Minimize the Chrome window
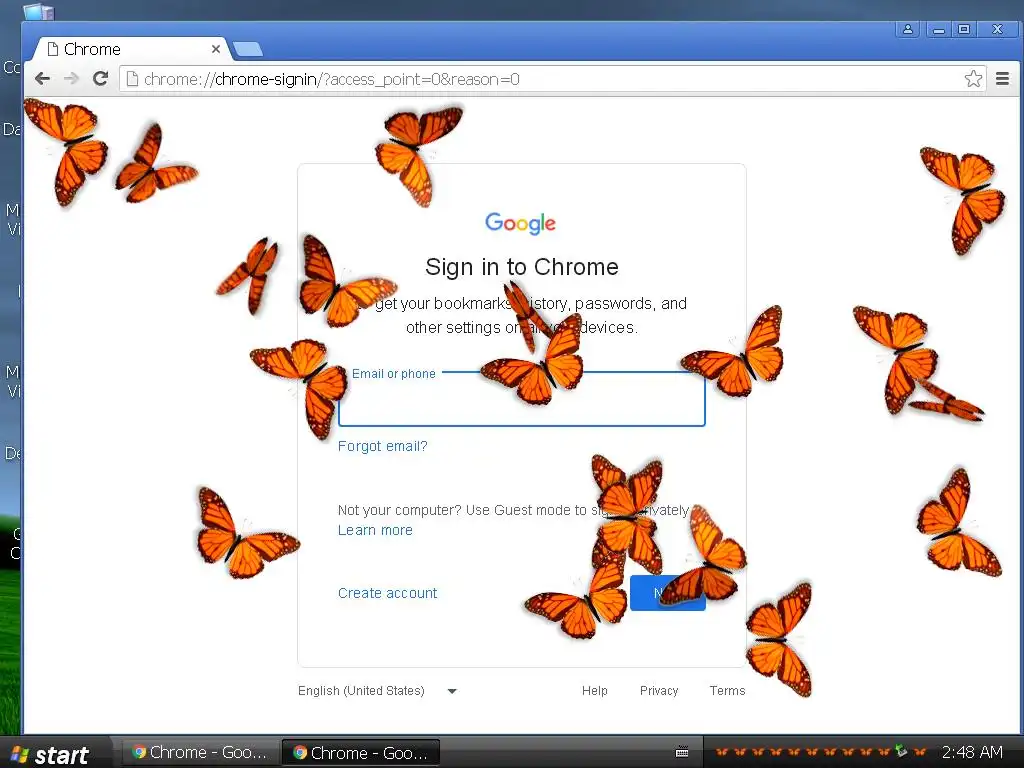Viewport: 1024px width, 768px height. pyautogui.click(x=939, y=29)
